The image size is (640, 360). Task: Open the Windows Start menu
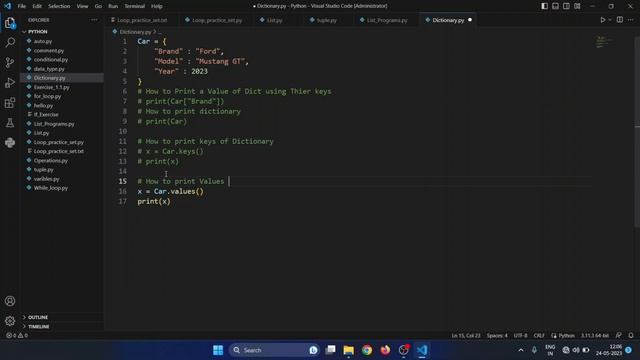218,350
